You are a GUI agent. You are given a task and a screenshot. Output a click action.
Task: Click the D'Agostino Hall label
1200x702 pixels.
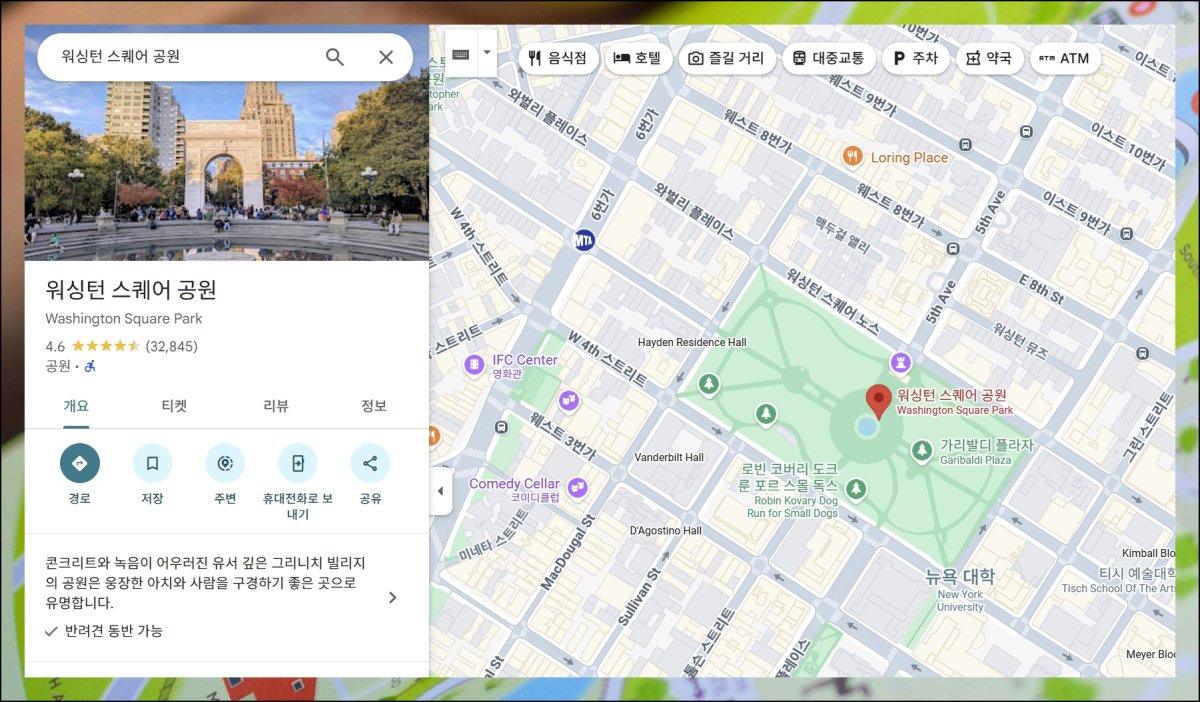pyautogui.click(x=666, y=530)
